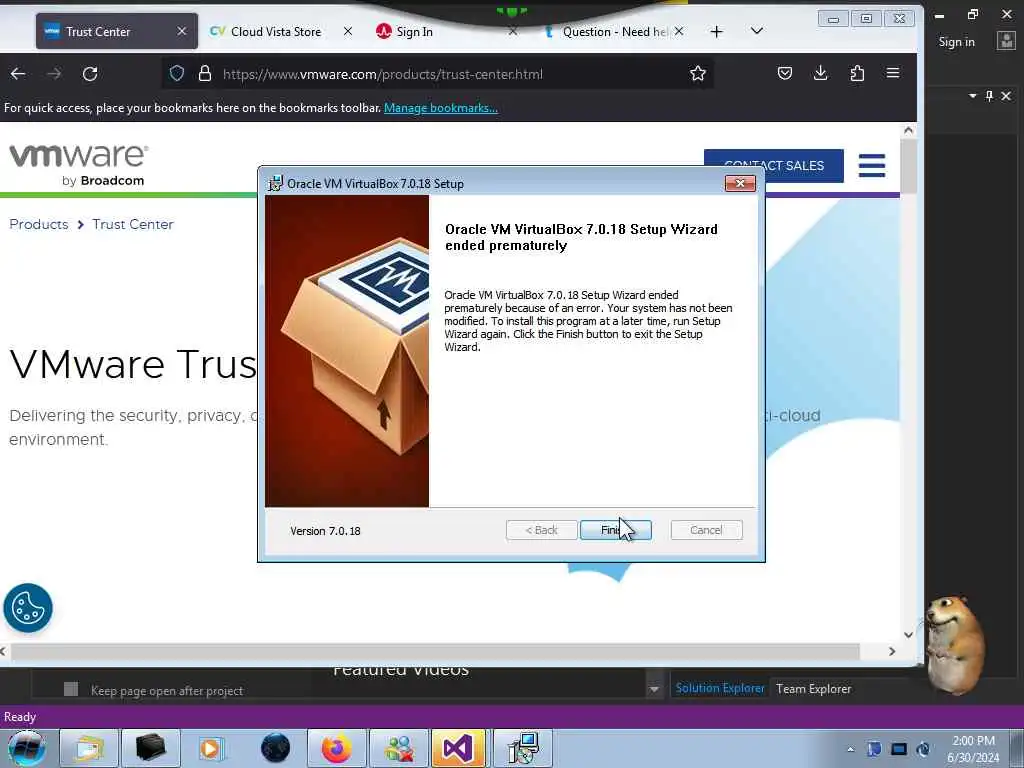The image size is (1024, 768).
Task: Open the VMware site hamburger menu
Action: [872, 165]
